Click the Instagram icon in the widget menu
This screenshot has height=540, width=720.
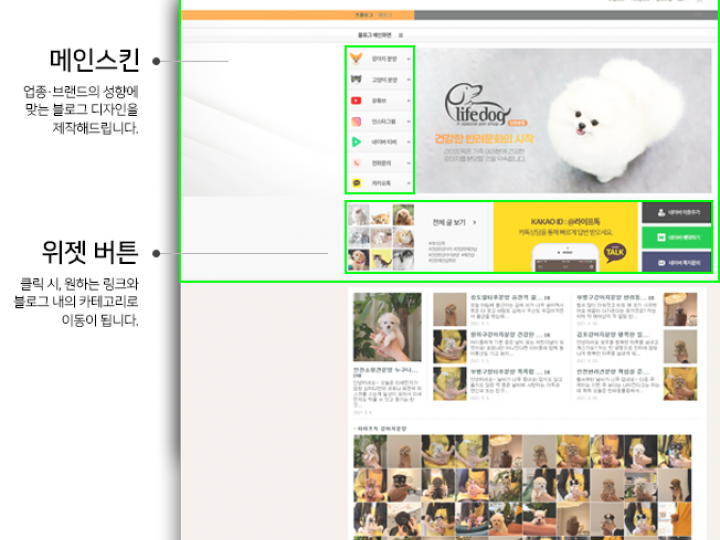[356, 122]
